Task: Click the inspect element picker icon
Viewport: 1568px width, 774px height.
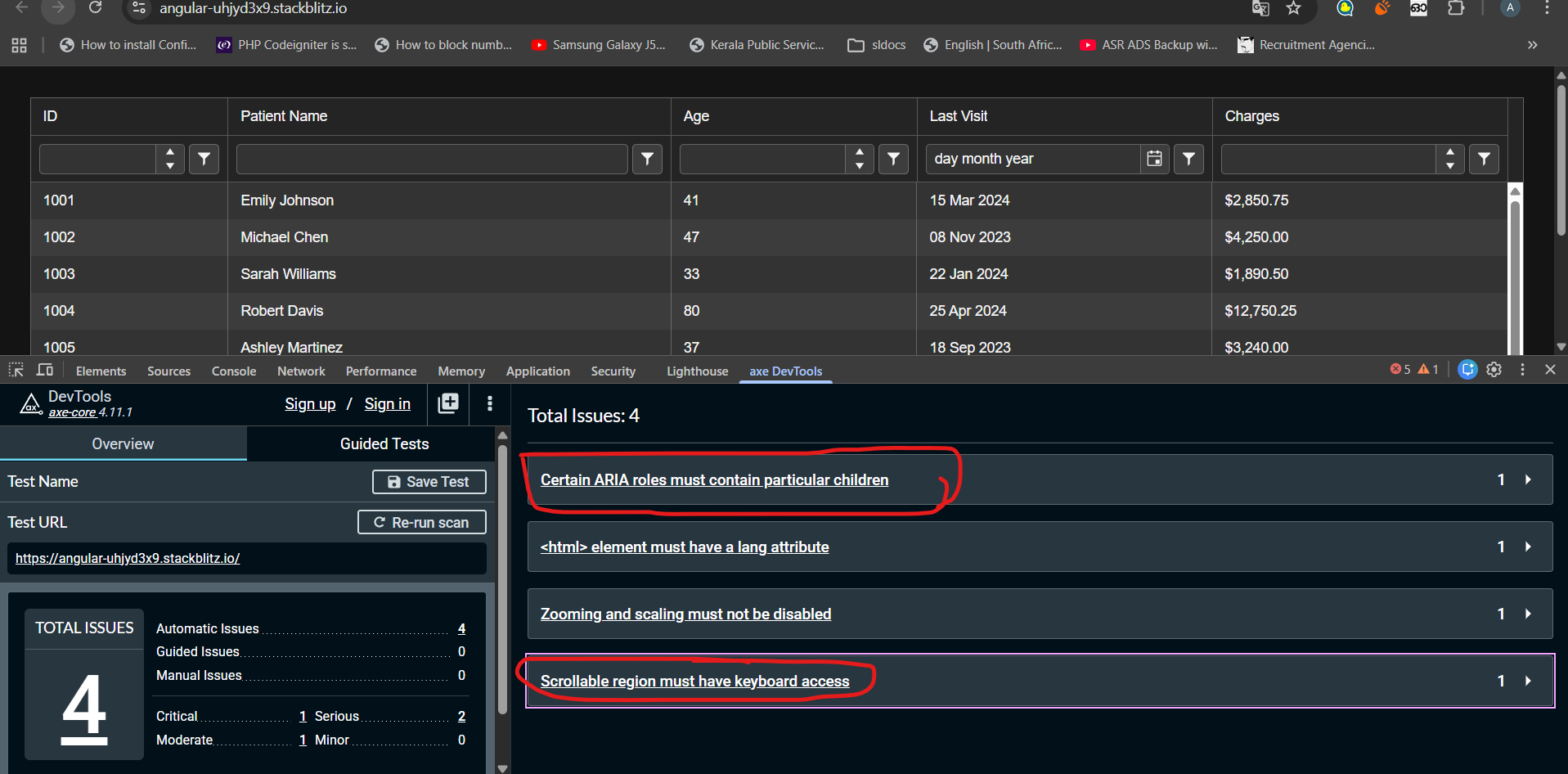Action: pyautogui.click(x=16, y=371)
